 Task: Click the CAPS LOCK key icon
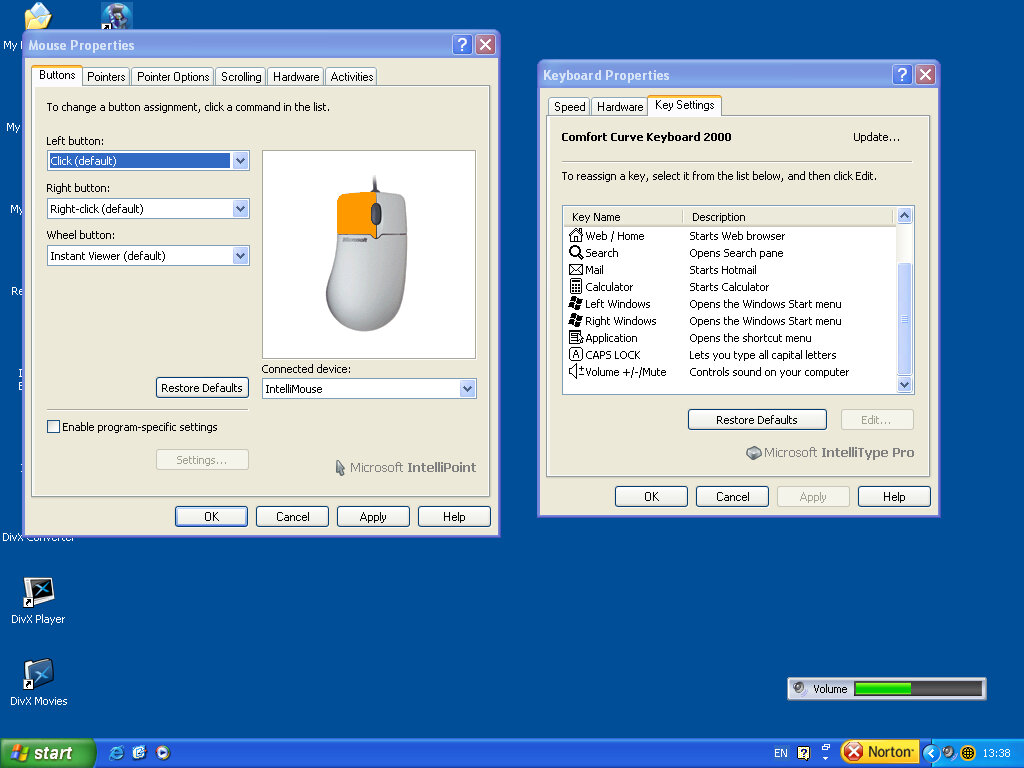pyautogui.click(x=575, y=355)
